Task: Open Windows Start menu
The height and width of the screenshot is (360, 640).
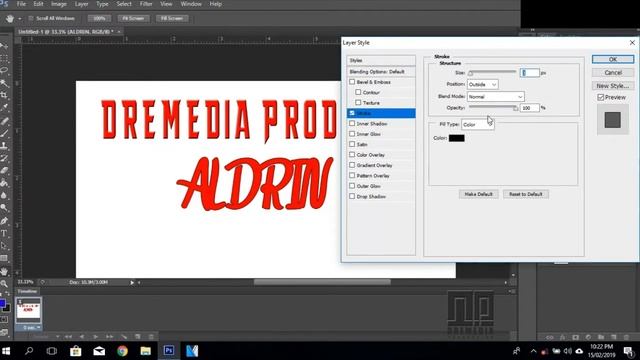Action: coord(6,351)
